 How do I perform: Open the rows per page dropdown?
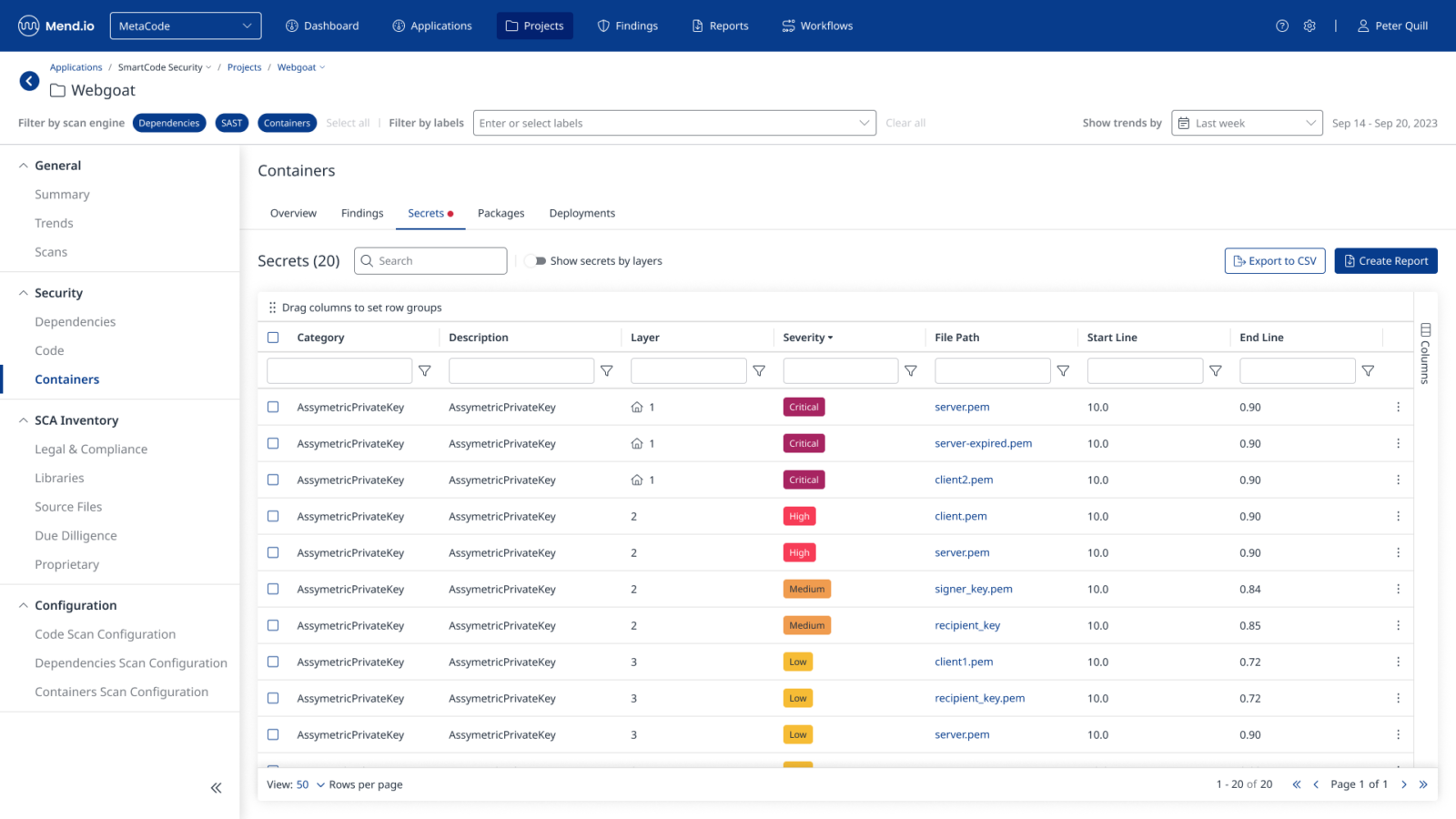click(310, 784)
